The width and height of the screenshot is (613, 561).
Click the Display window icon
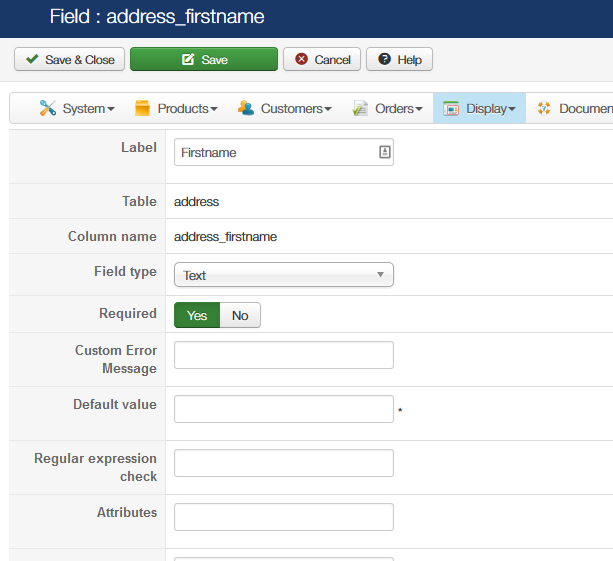pyautogui.click(x=451, y=108)
